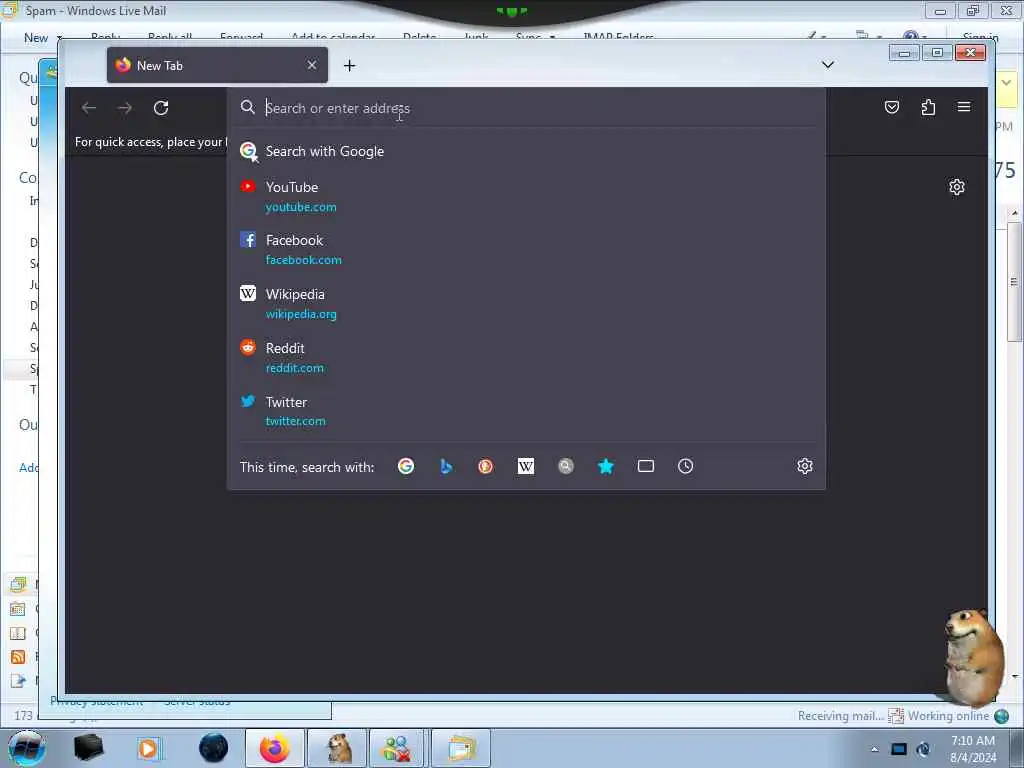Open the Messenger people taskbar icon
The height and width of the screenshot is (768, 1024).
(397, 748)
